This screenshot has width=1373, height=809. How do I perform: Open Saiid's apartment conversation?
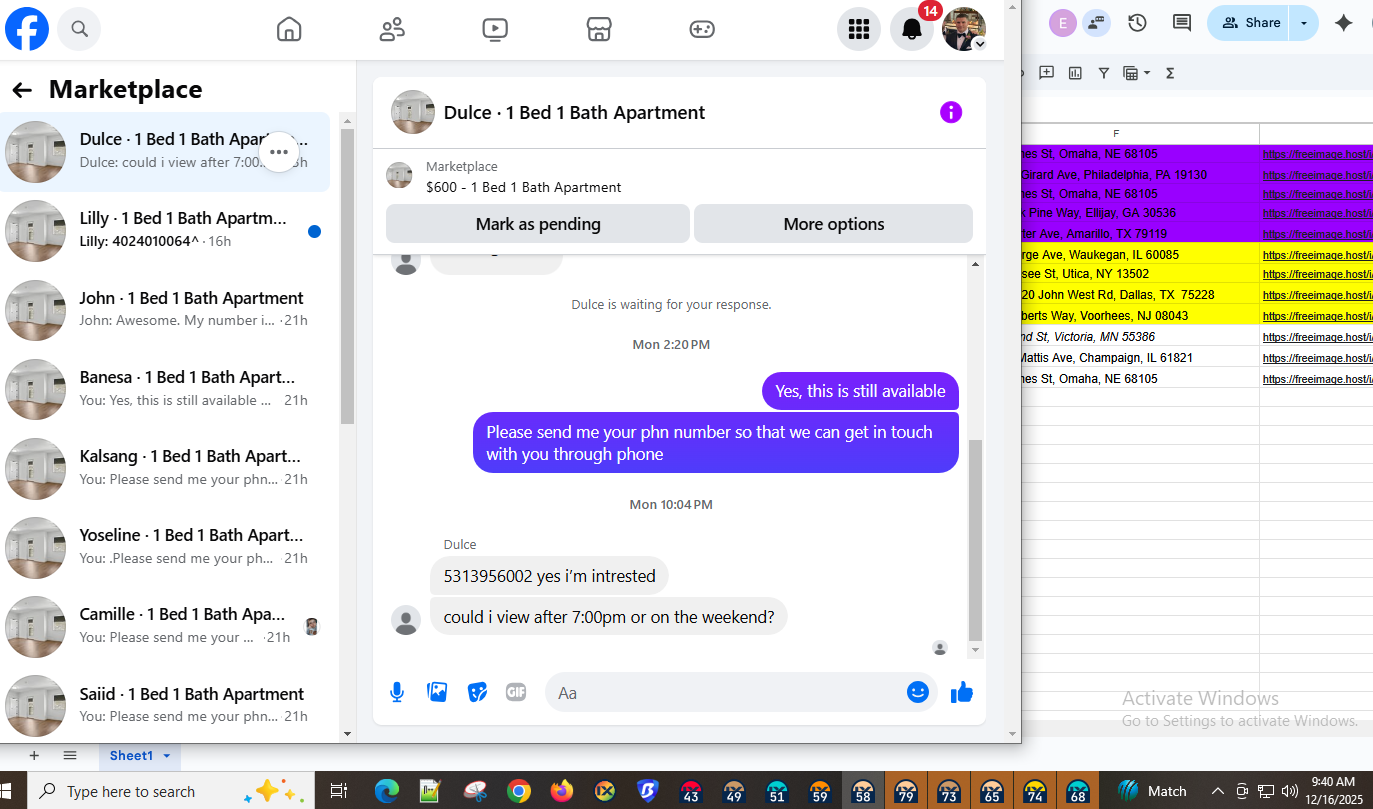coord(165,705)
